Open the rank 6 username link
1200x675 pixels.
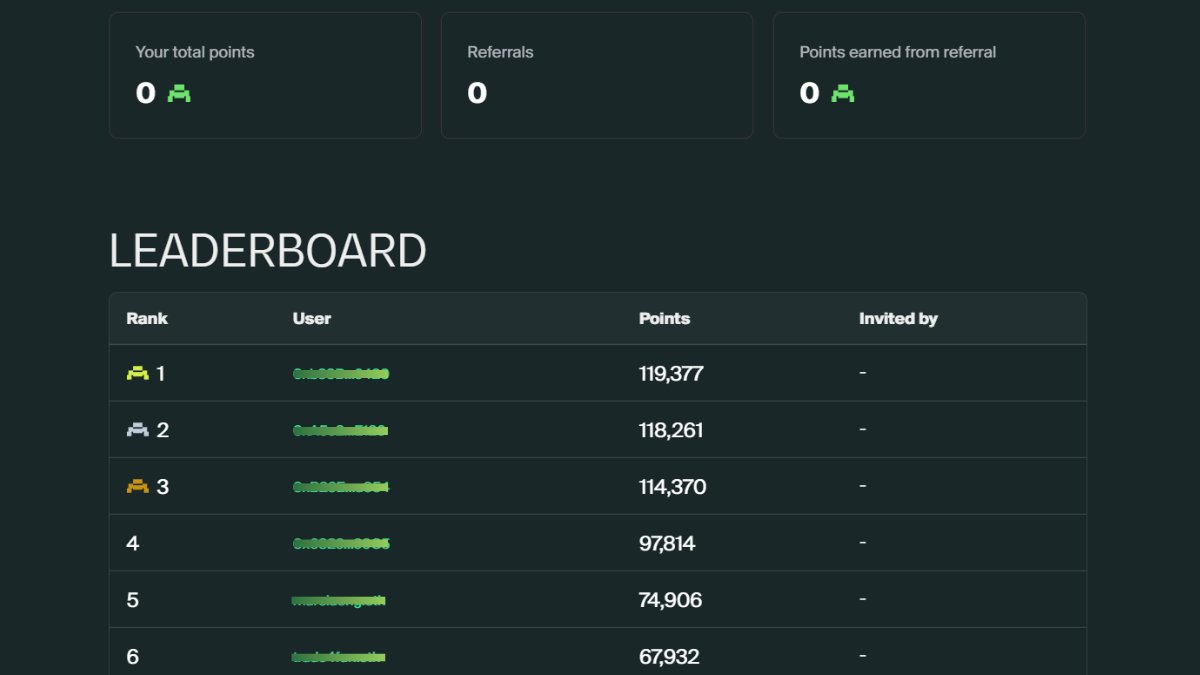tap(336, 656)
